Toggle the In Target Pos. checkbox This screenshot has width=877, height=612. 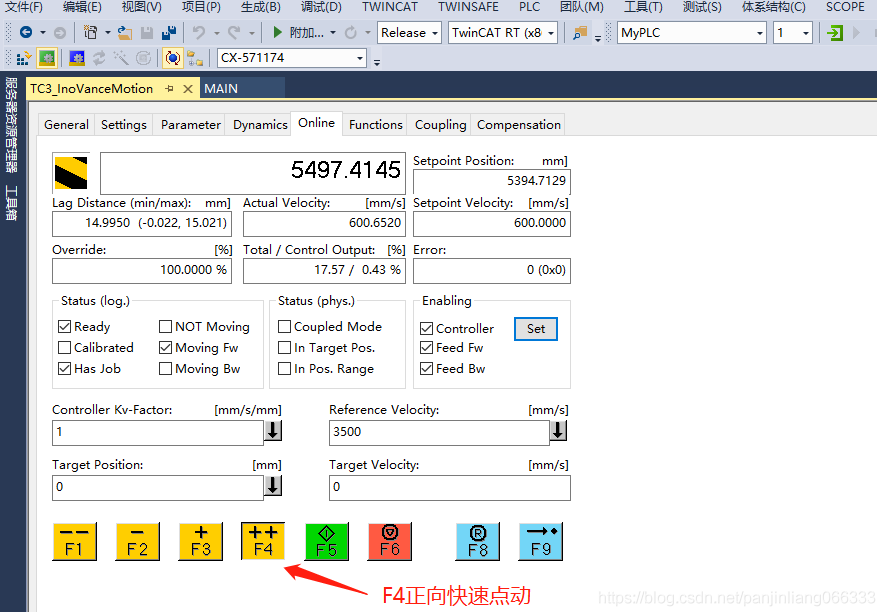click(284, 347)
